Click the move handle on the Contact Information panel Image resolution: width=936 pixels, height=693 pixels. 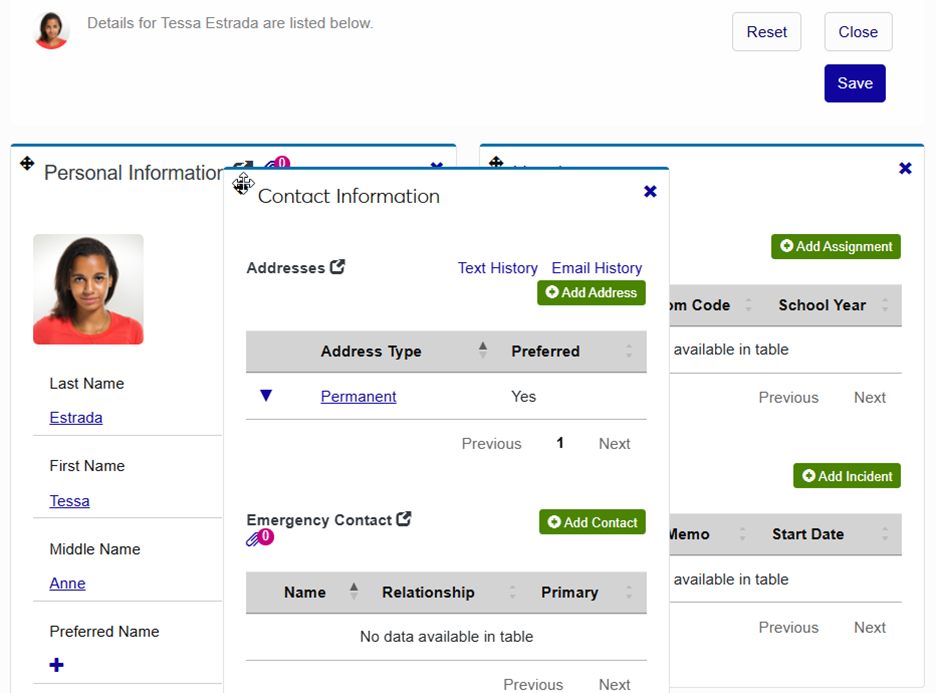243,184
